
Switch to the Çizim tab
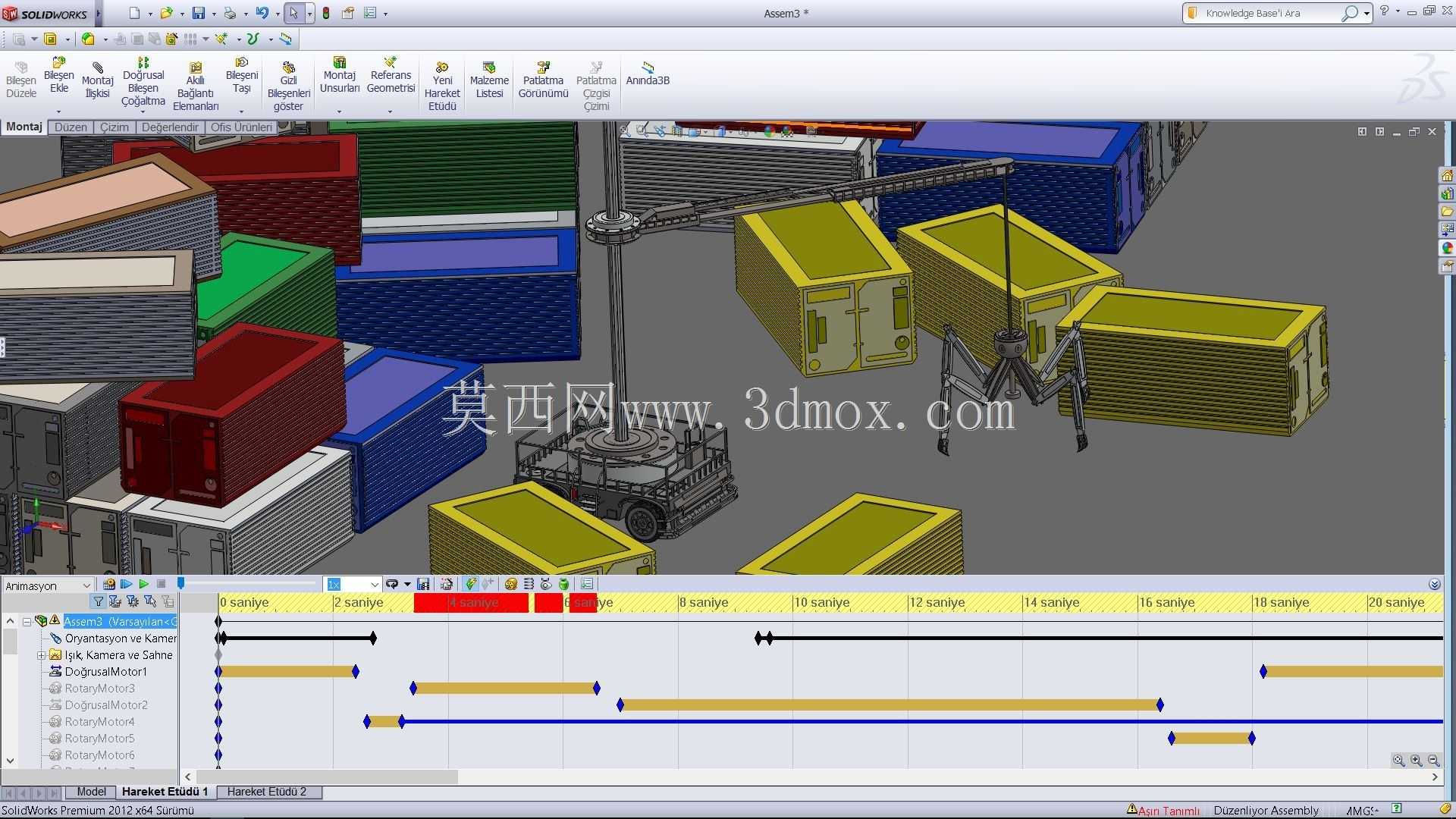(115, 127)
